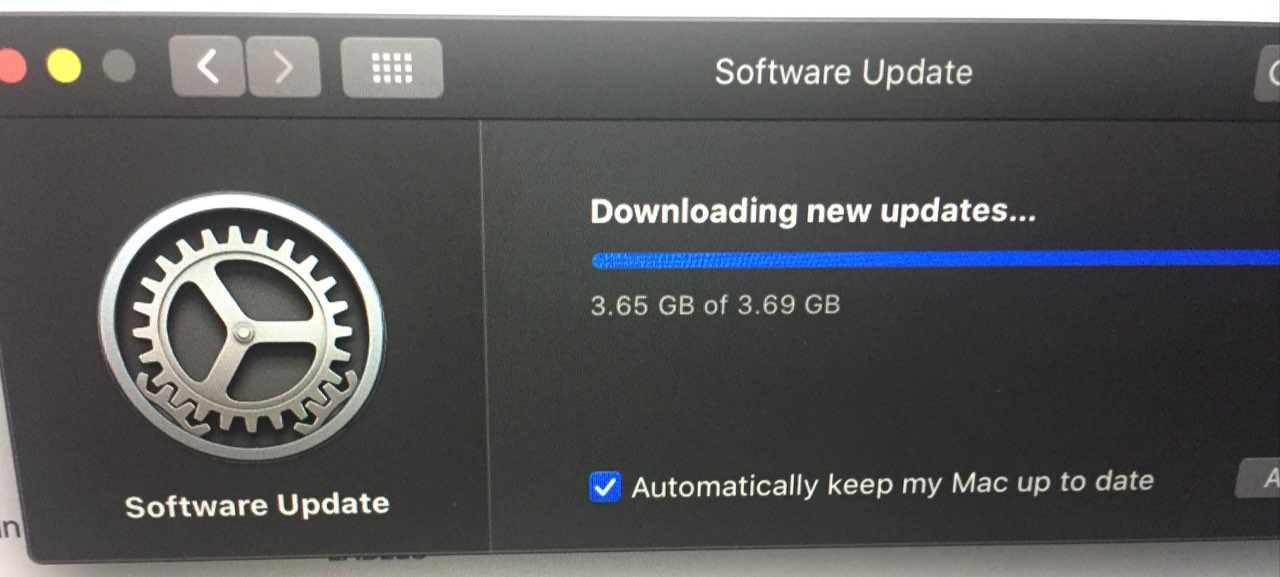Minimize window with the yellow button
Image resolution: width=1280 pixels, height=577 pixels.
click(x=64, y=68)
